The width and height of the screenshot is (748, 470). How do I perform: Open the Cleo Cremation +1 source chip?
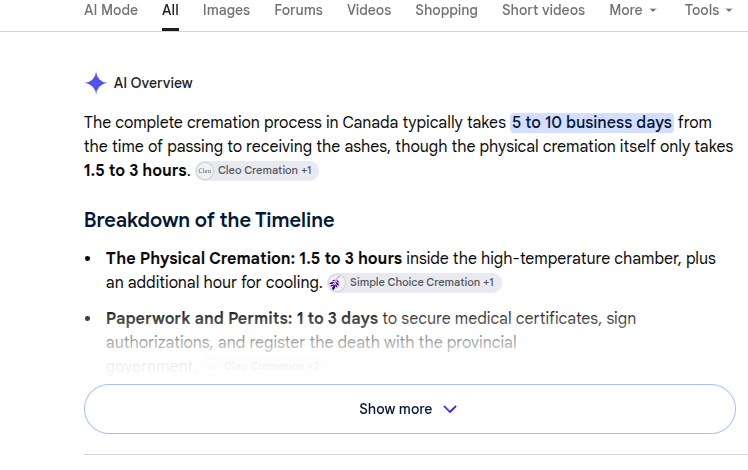click(x=257, y=171)
